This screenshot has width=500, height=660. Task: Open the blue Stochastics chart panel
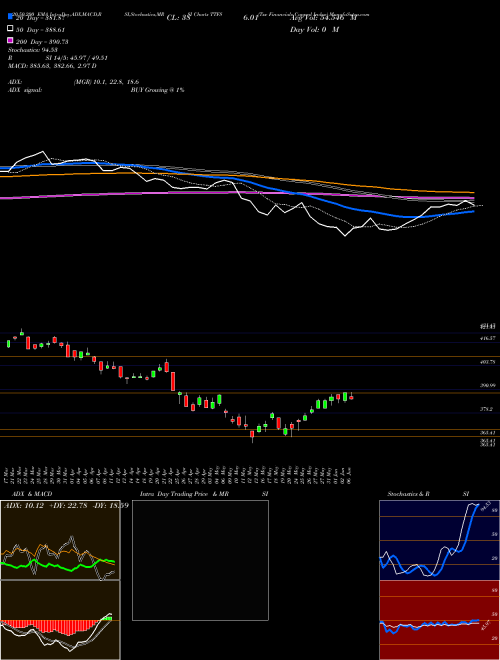[439, 540]
